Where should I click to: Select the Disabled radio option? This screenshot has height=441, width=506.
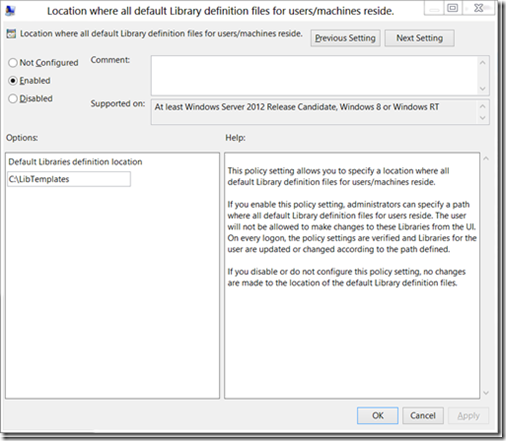tap(13, 99)
